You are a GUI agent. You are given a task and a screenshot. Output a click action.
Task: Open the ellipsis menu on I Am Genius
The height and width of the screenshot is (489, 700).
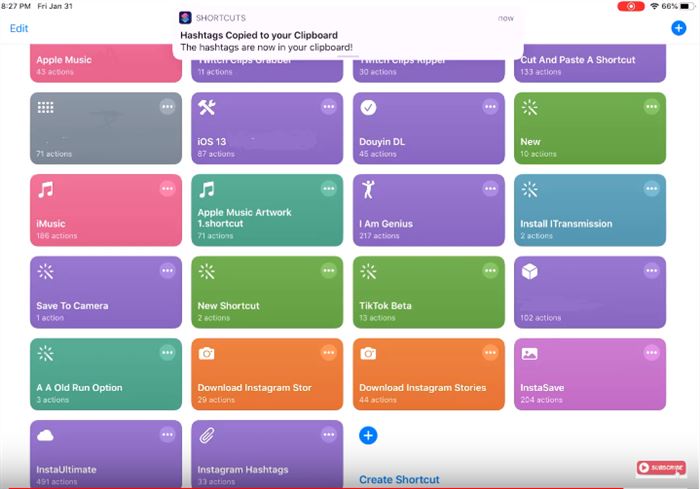(490, 188)
